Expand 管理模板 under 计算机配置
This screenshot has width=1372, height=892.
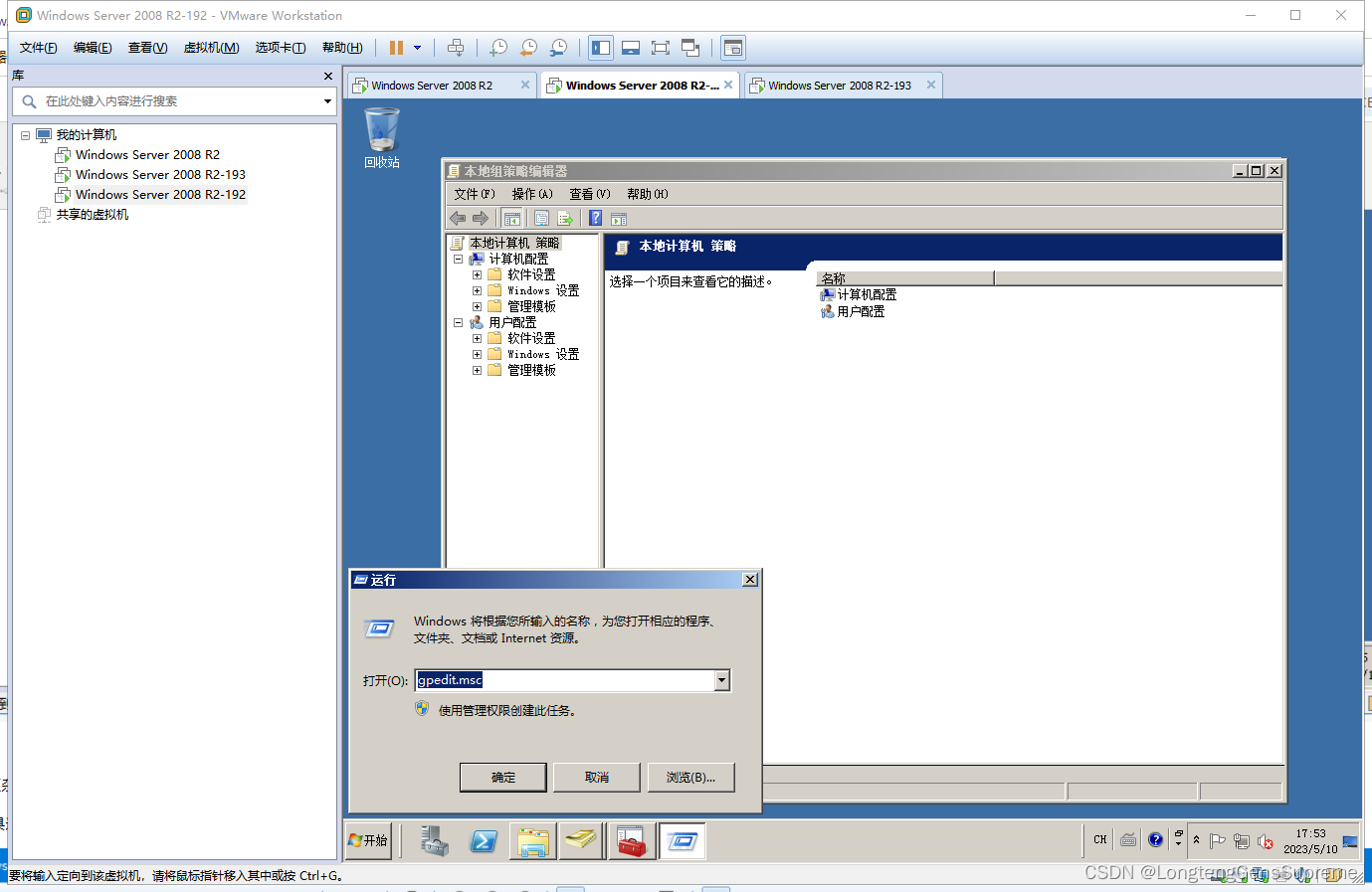pyautogui.click(x=477, y=306)
